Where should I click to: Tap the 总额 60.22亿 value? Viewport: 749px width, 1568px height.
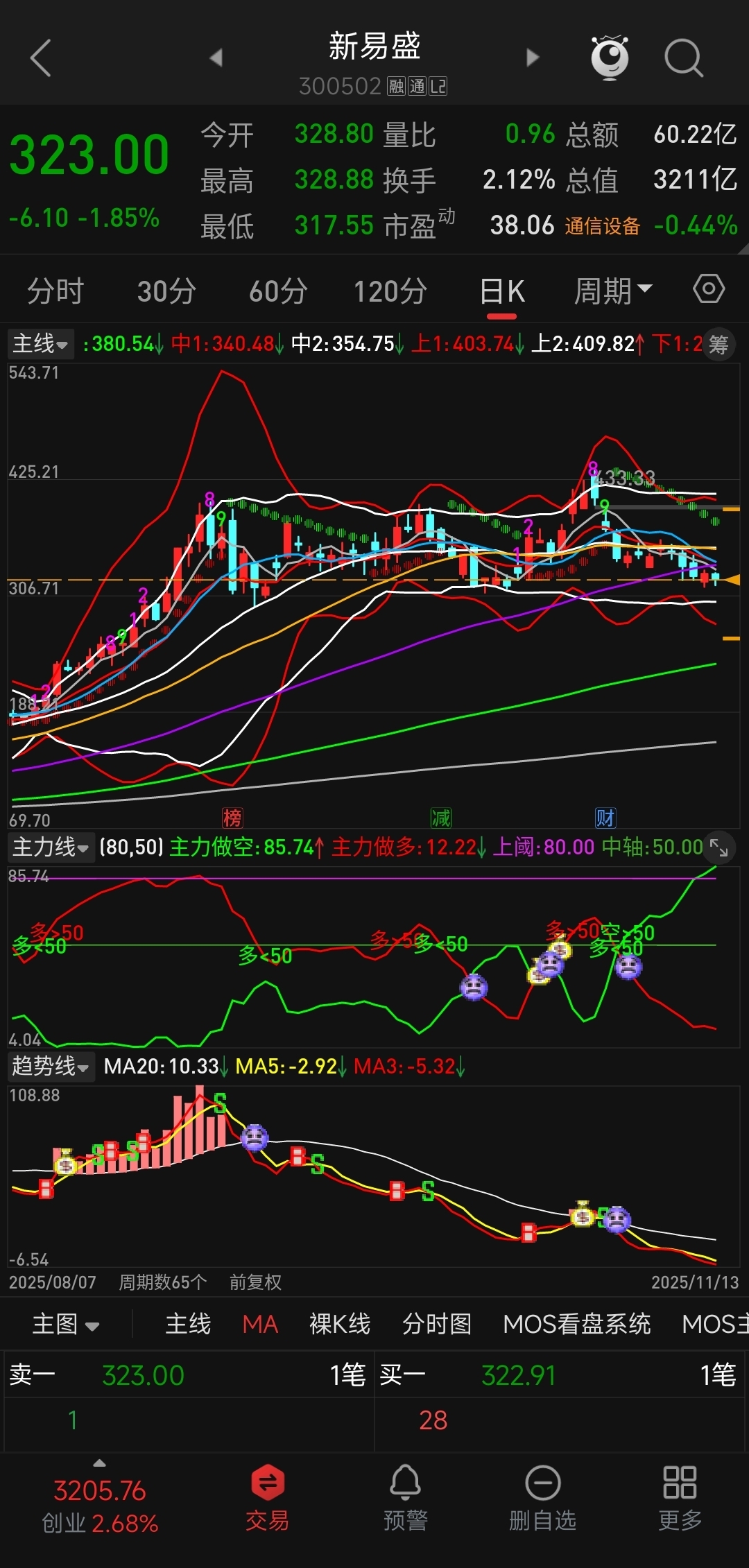point(696,134)
